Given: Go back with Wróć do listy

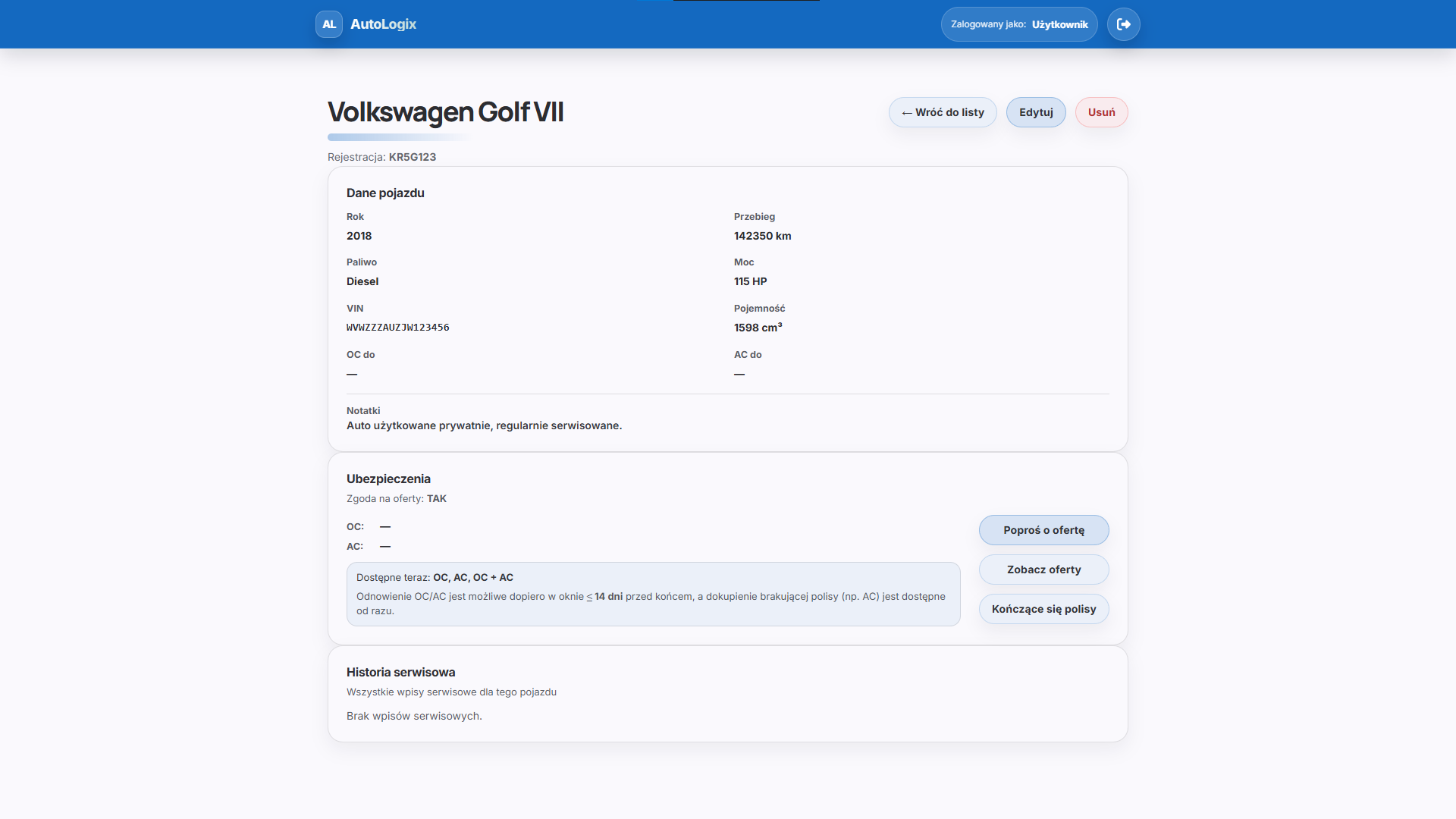Looking at the screenshot, I should 943,112.
